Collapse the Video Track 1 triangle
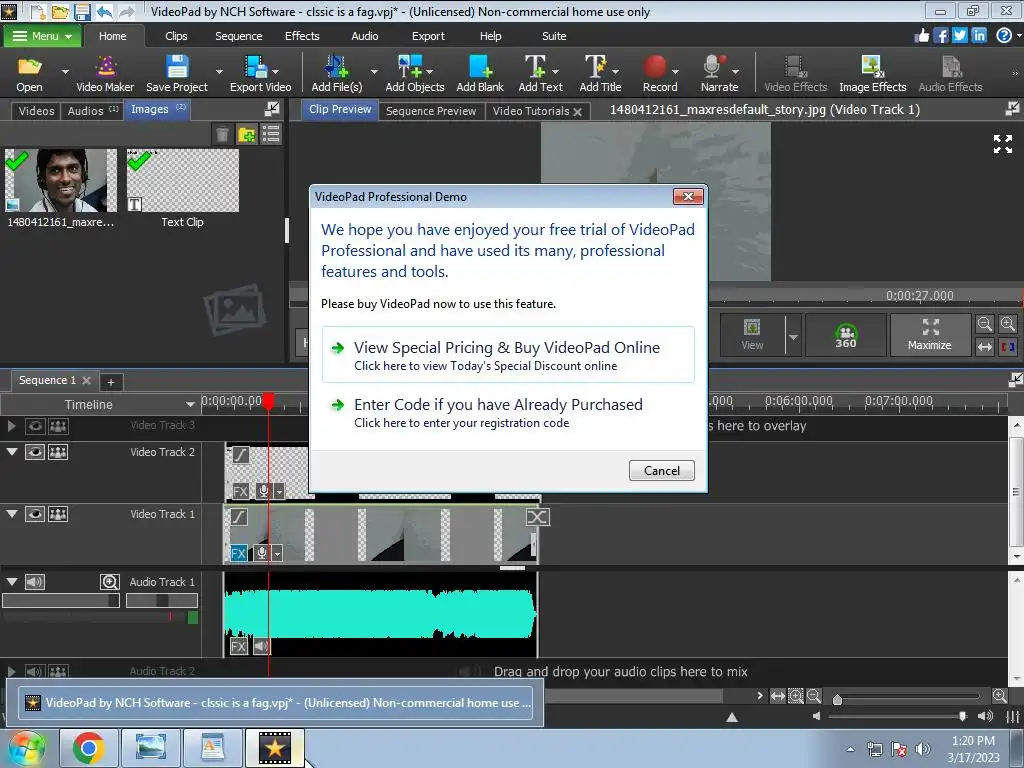This screenshot has width=1024, height=768. tap(12, 513)
